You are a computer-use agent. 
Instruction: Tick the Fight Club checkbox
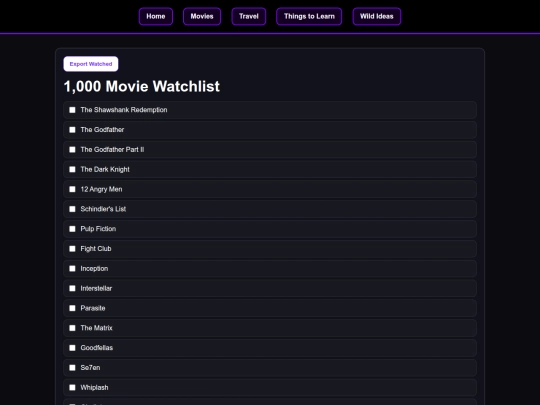coord(72,249)
